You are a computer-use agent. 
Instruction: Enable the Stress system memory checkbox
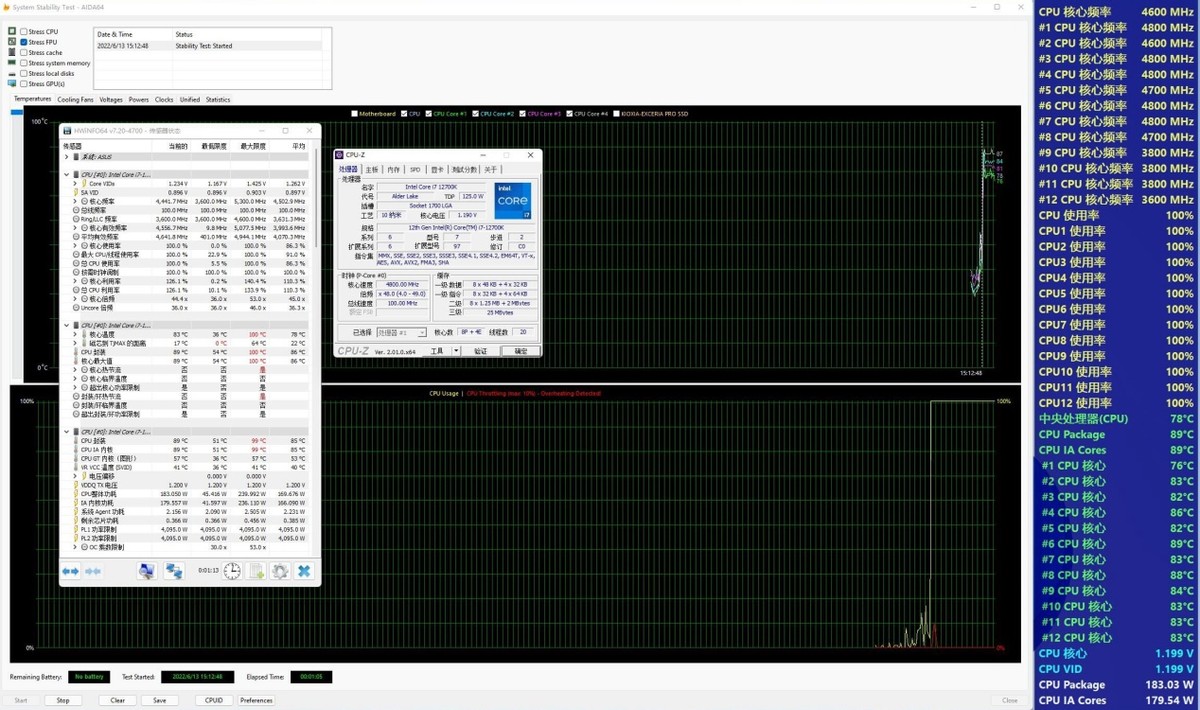click(x=24, y=63)
